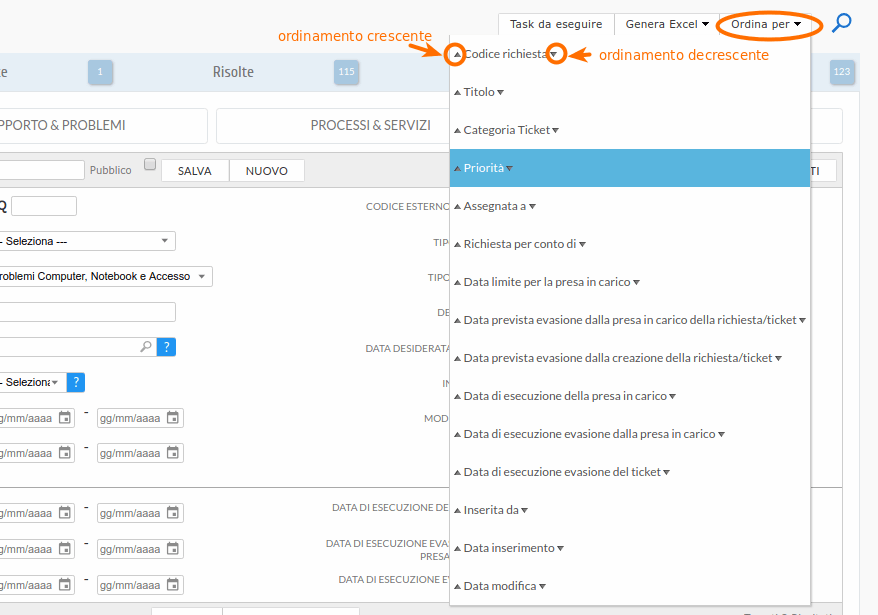Viewport: 878px width, 615px height.
Task: Click the badge showing 1
Action: click(100, 72)
